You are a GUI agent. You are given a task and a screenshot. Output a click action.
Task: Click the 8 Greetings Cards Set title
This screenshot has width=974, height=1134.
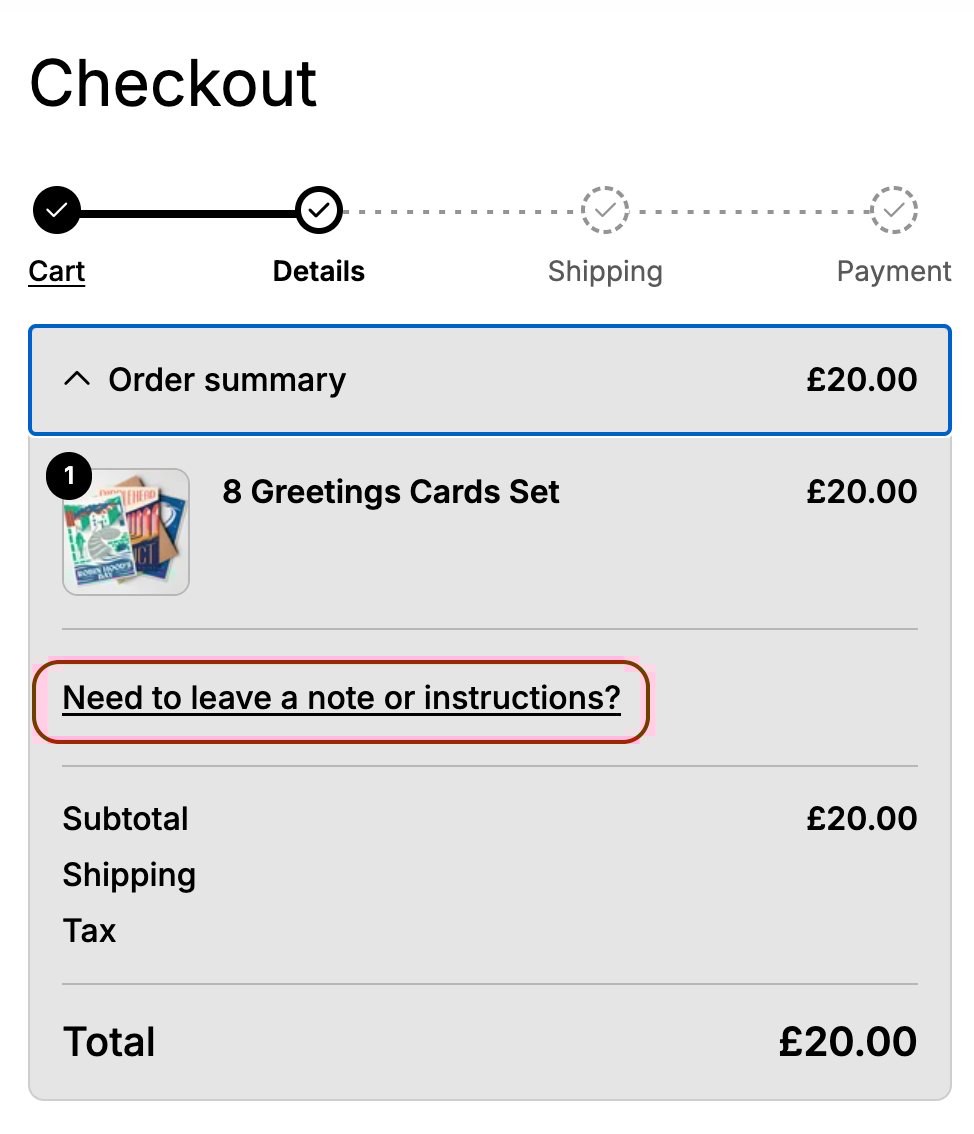click(x=391, y=492)
